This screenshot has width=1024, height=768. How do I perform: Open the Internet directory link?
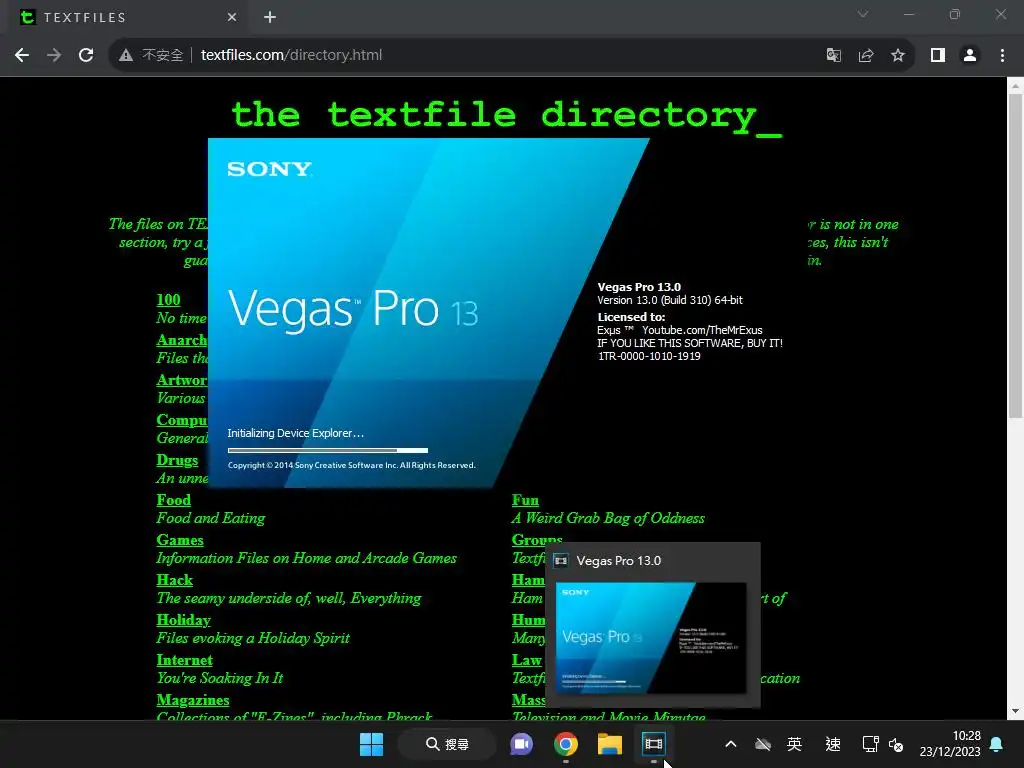point(184,660)
